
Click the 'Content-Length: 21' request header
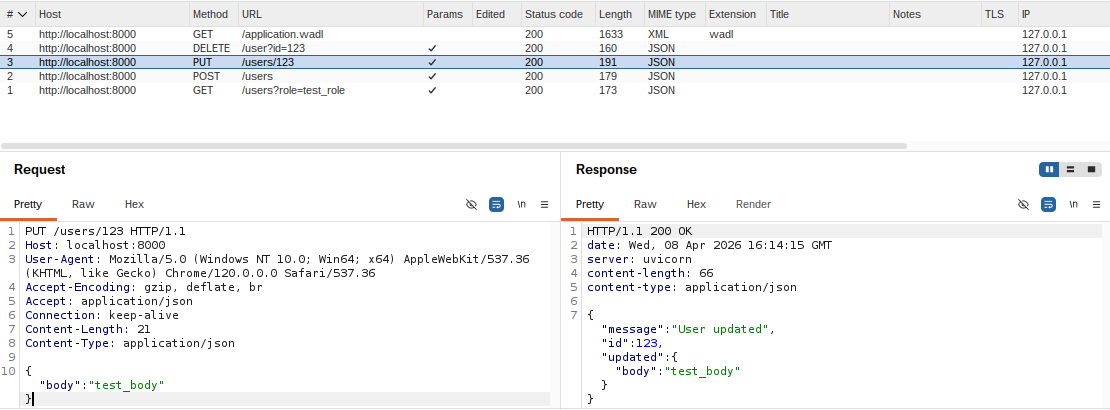[x=88, y=329]
